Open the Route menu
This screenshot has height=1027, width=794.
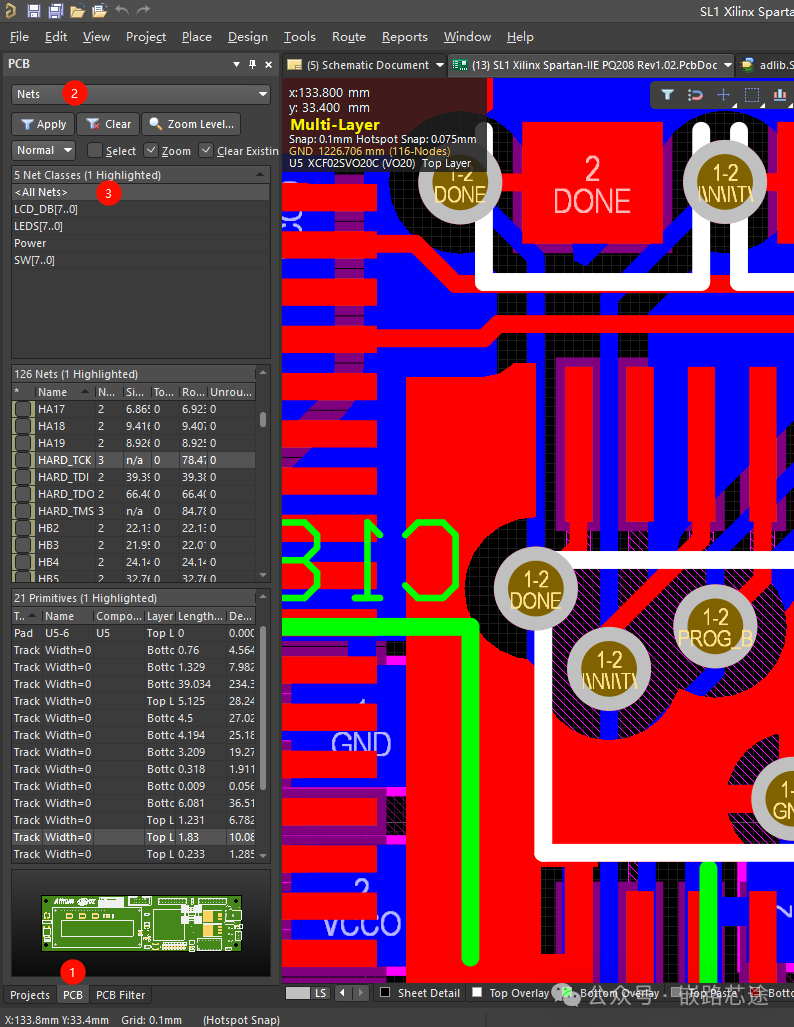[349, 37]
